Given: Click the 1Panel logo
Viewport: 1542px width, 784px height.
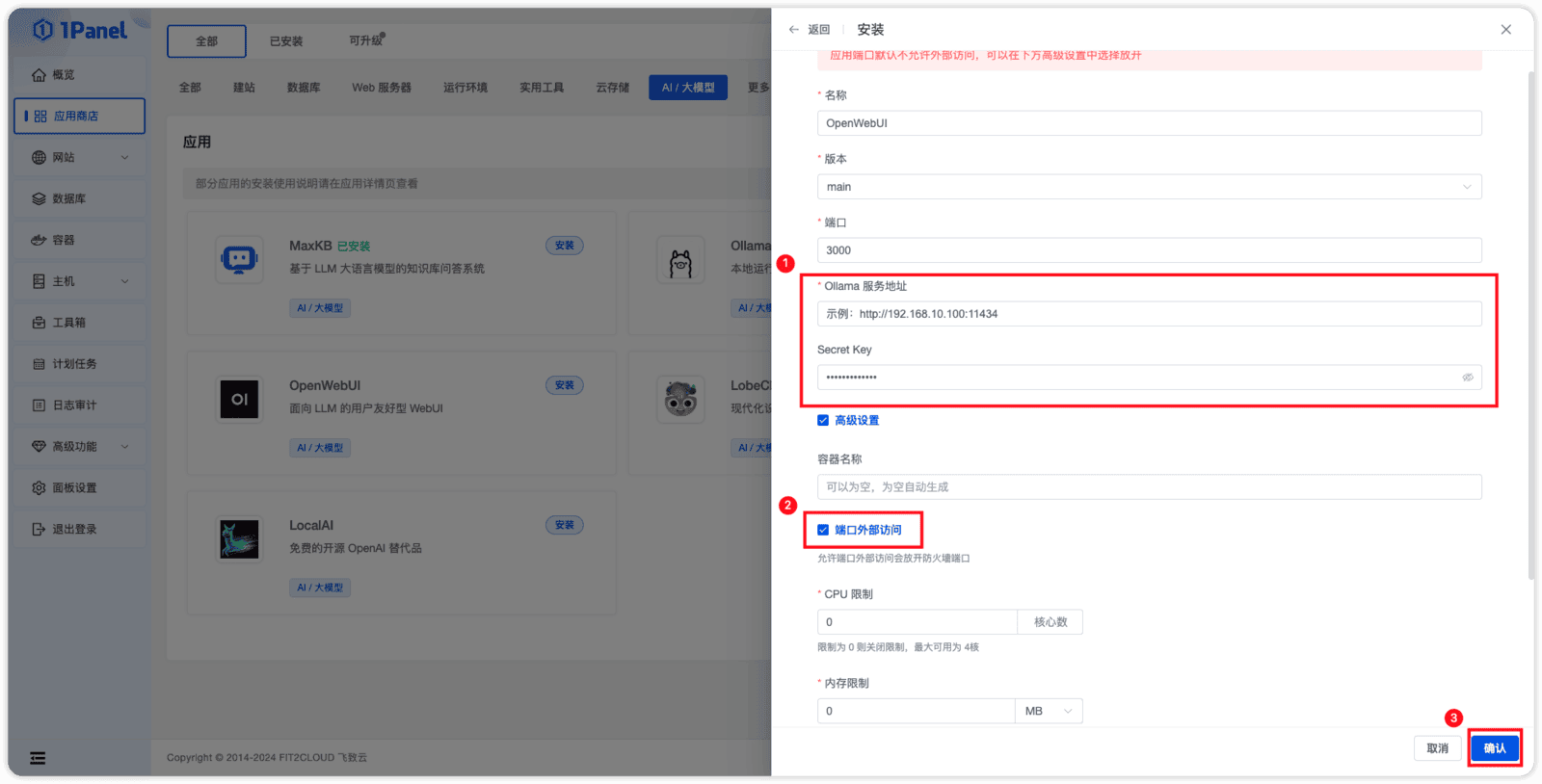Looking at the screenshot, I should (x=80, y=31).
